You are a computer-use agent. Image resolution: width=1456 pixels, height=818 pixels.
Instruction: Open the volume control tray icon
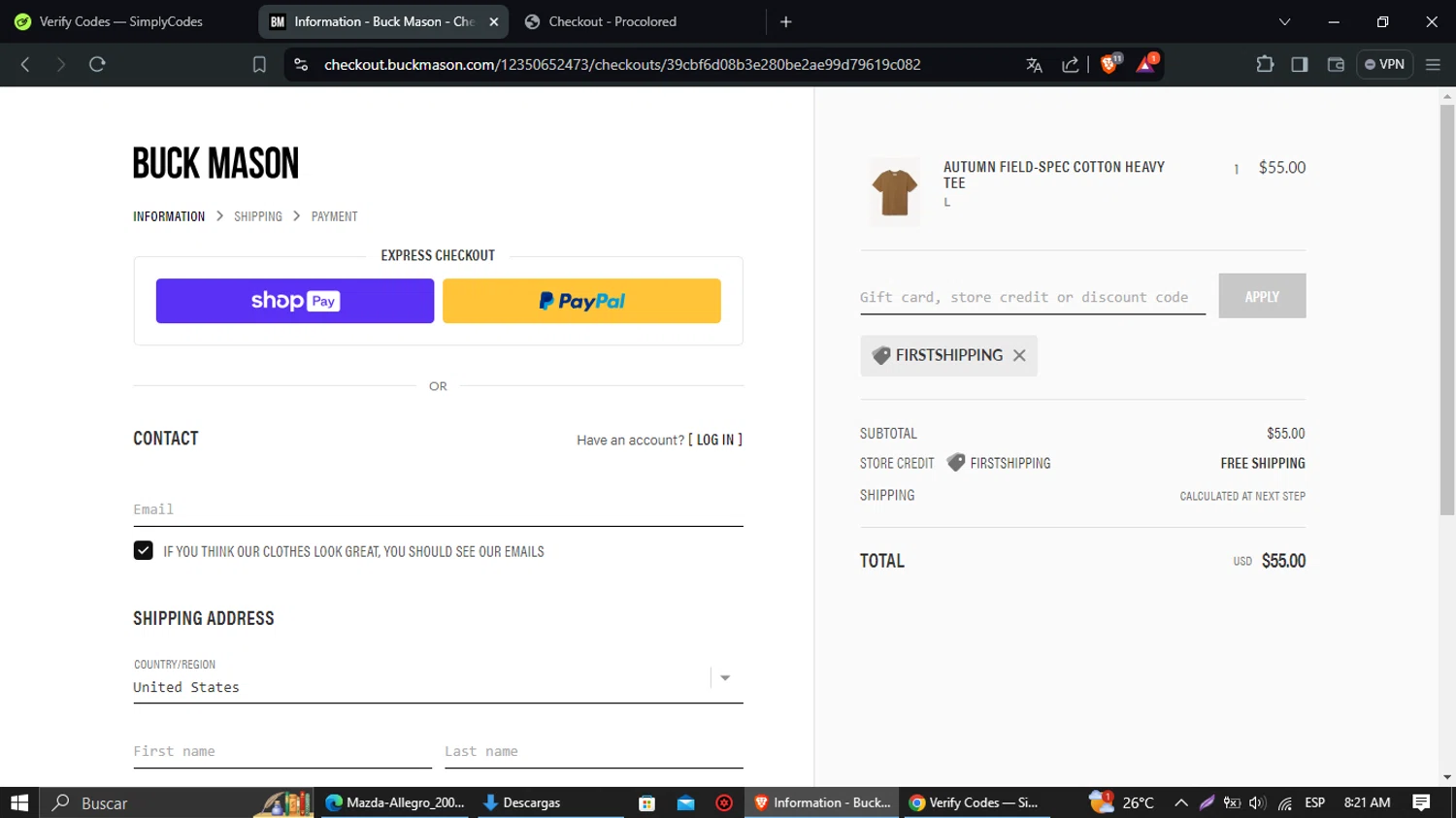(1258, 802)
